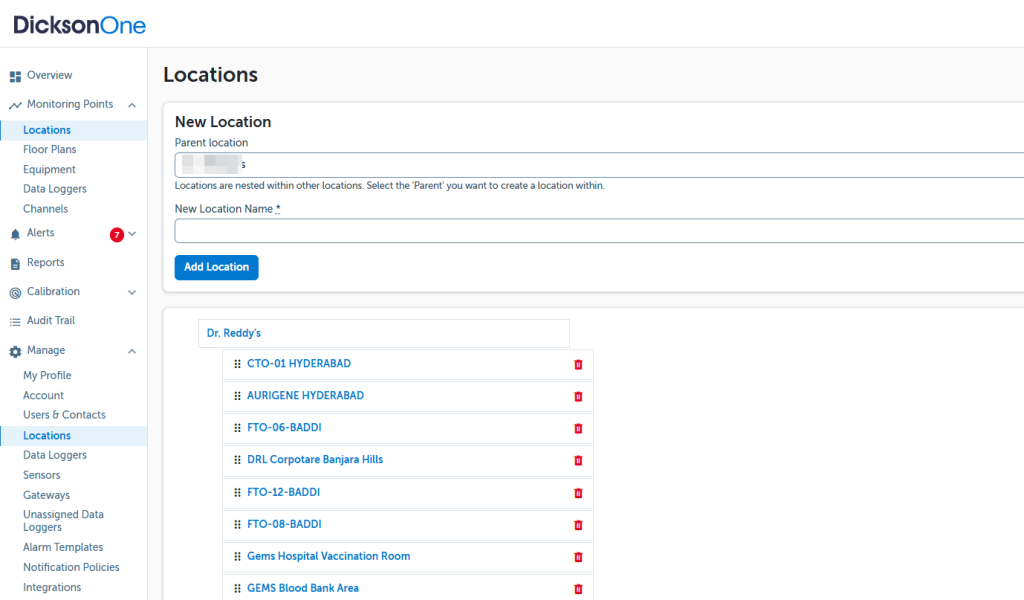The image size is (1024, 600).
Task: Click the red alerts count badge
Action: 117,235
